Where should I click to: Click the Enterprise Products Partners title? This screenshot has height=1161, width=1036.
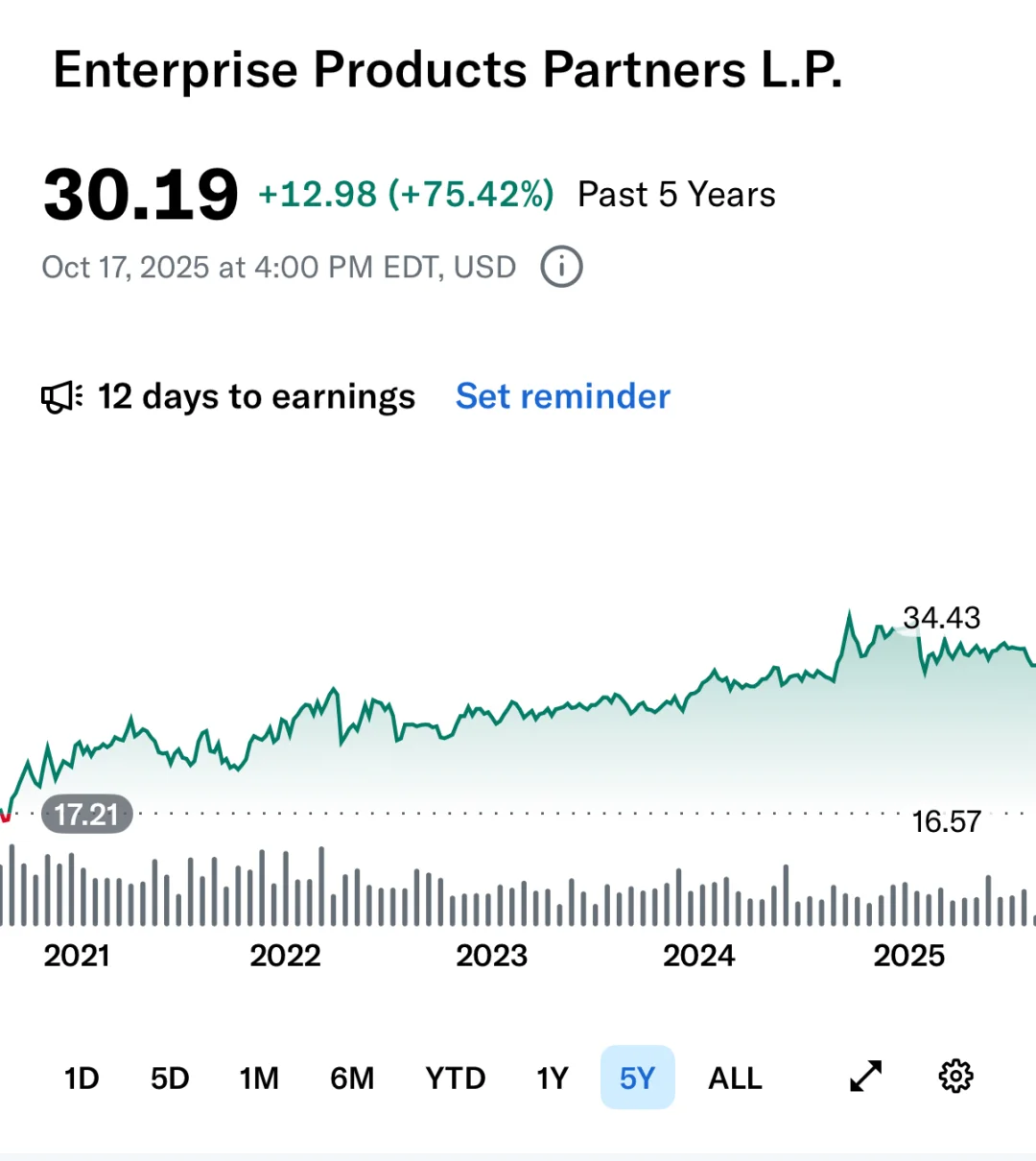tap(447, 70)
